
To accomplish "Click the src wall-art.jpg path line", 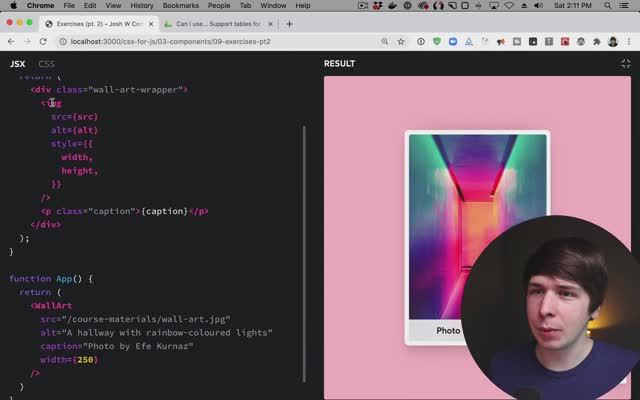I will (x=135, y=319).
